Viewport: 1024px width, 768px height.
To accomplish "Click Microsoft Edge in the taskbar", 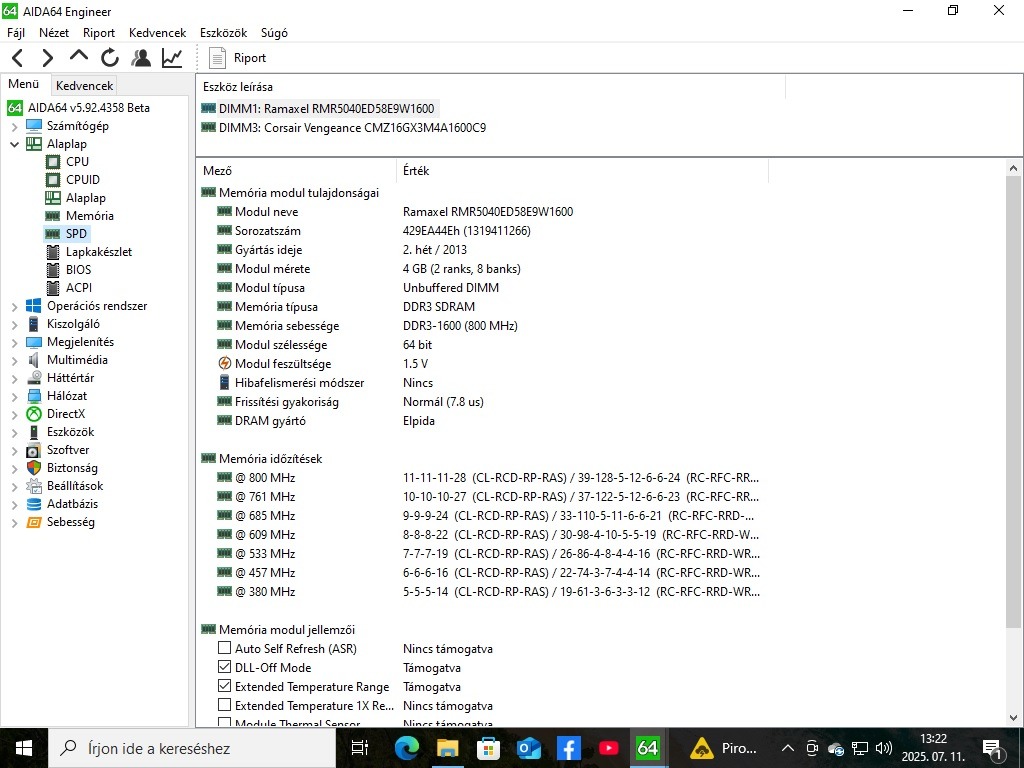I will tap(406, 748).
